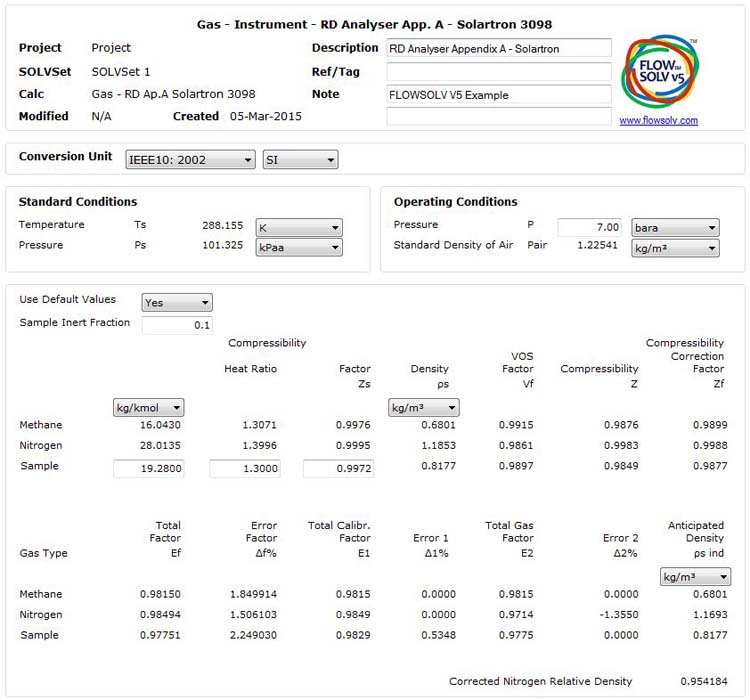The height and width of the screenshot is (700, 750).
Task: Open the standard pressure kPaa unit dropdown
Action: click(x=299, y=247)
